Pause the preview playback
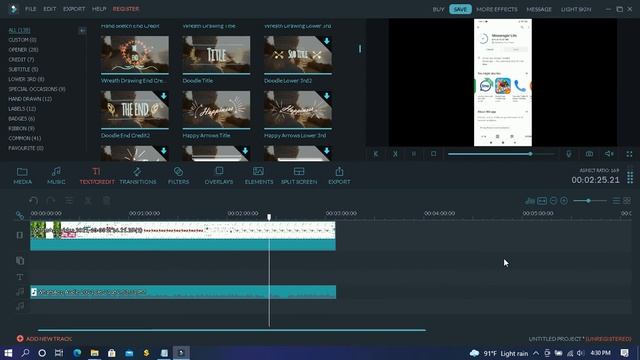 [414, 154]
